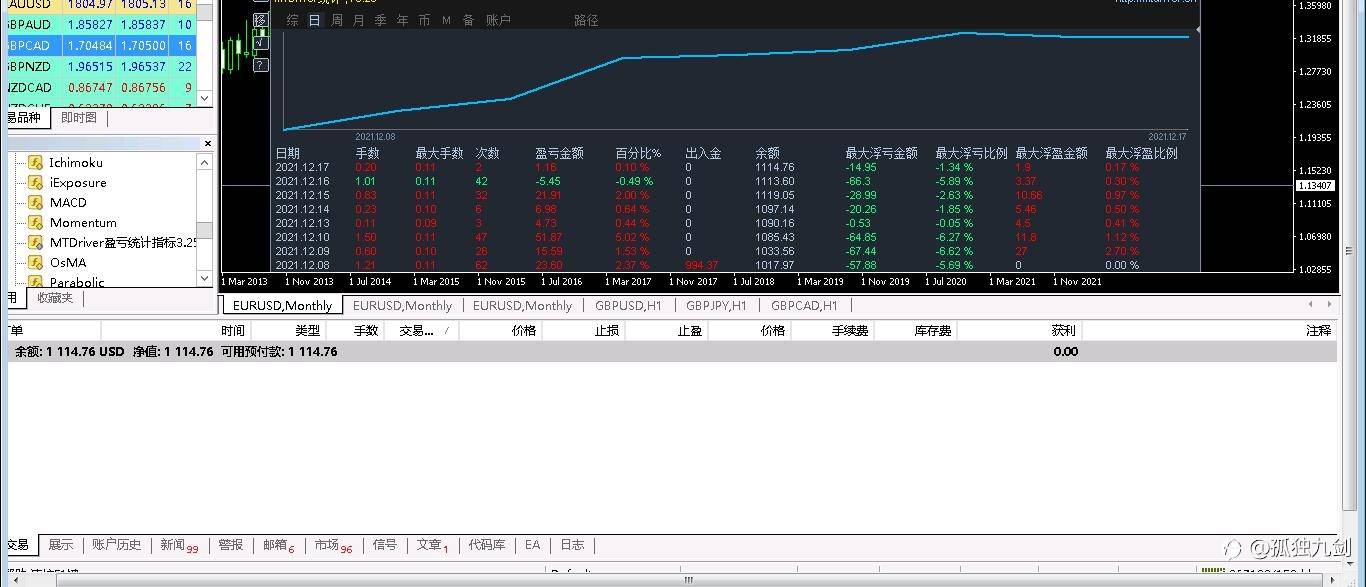Open the 展示 terminal tab
This screenshot has width=1366, height=587.
point(61,545)
